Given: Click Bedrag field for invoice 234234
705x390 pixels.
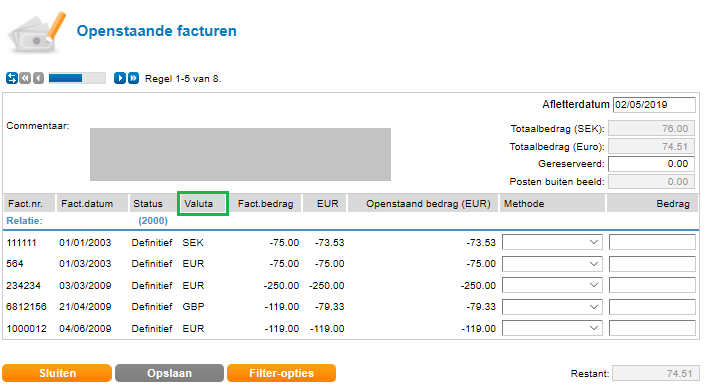Looking at the screenshot, I should tap(652, 285).
